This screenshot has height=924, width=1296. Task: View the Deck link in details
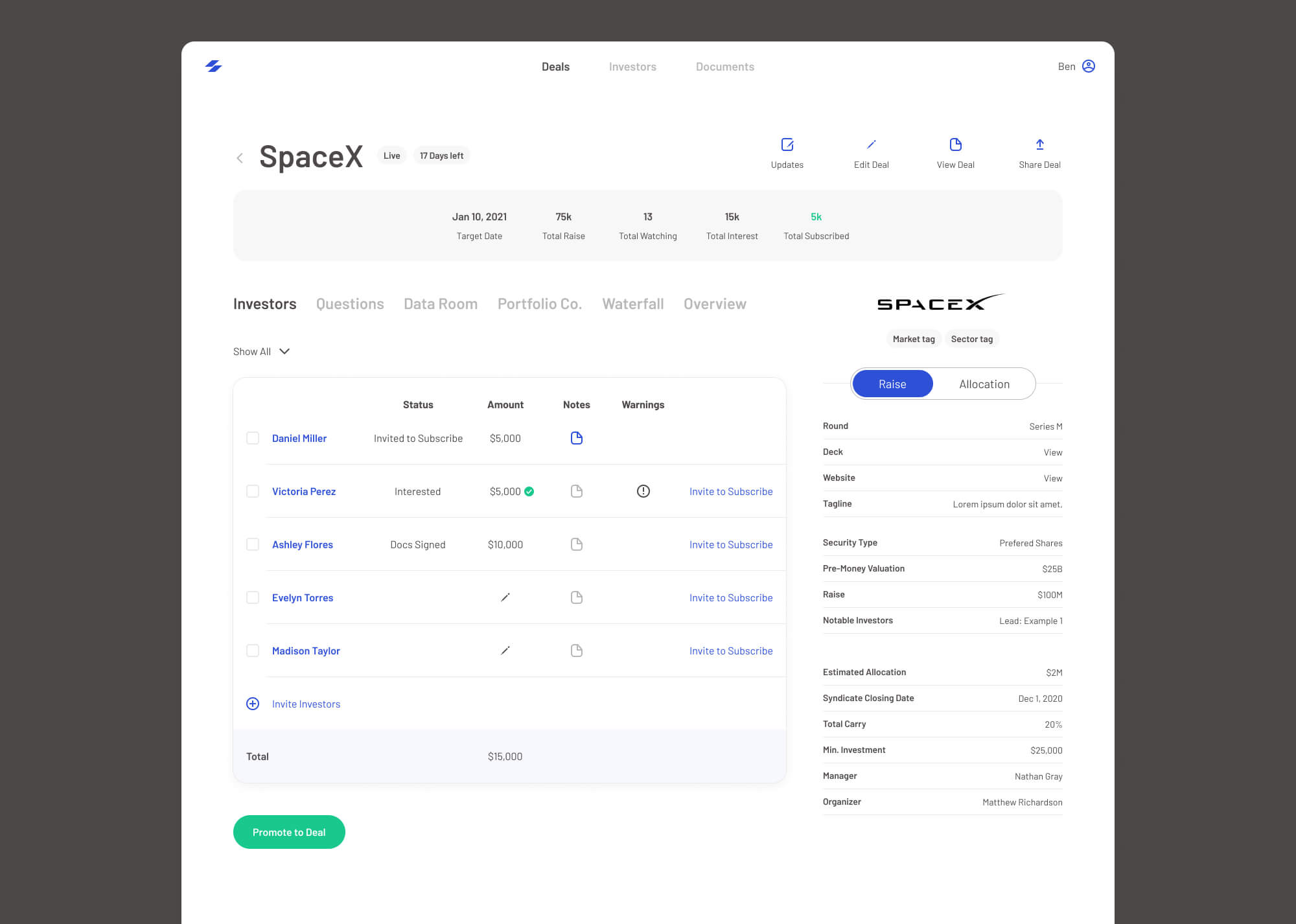(1052, 452)
